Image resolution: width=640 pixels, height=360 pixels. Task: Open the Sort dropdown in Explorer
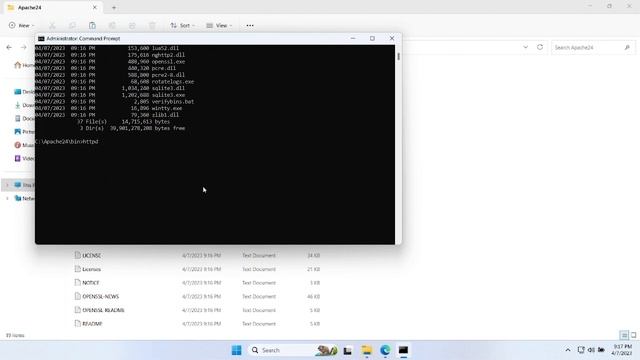pyautogui.click(x=182, y=26)
